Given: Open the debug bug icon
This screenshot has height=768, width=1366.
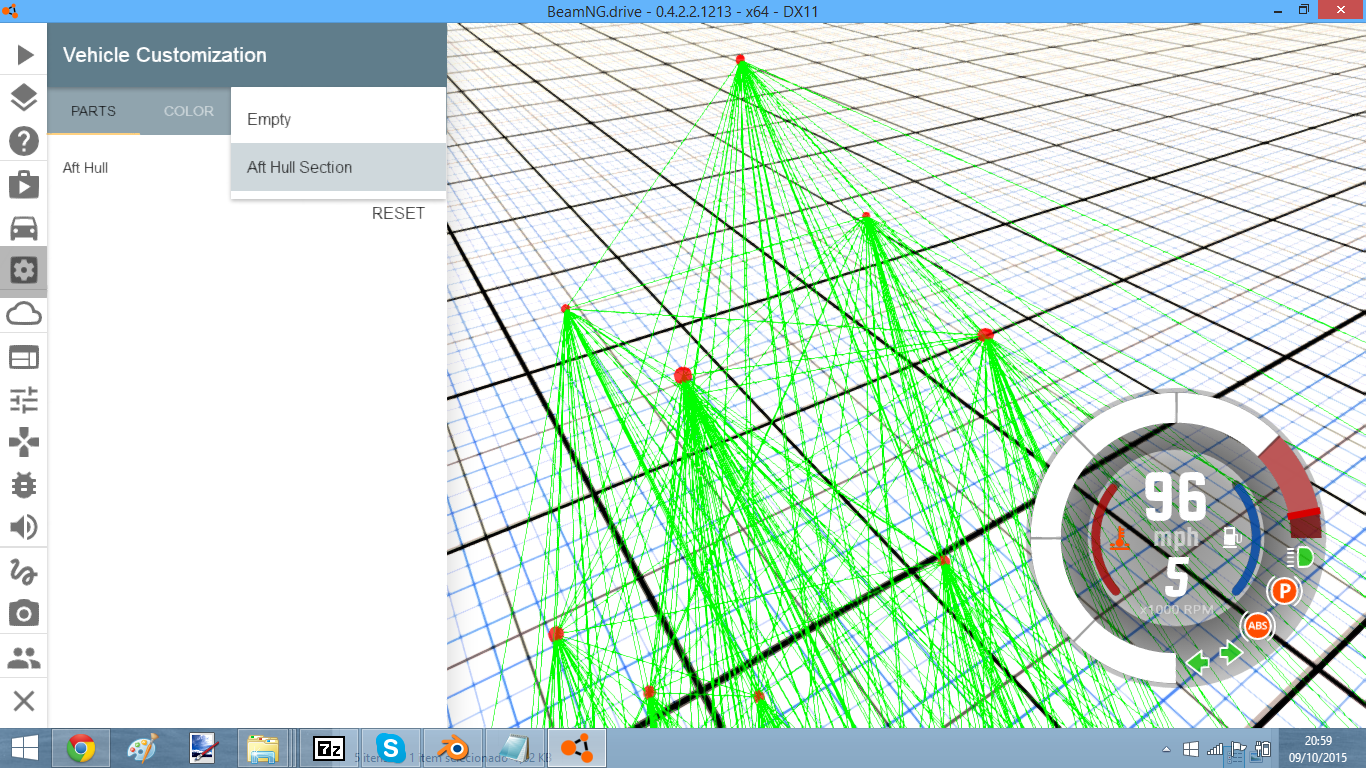Looking at the screenshot, I should 24,485.
